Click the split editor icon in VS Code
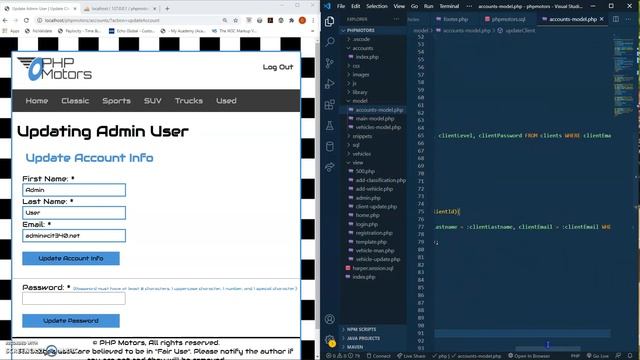640x360 pixels. coord(616,19)
